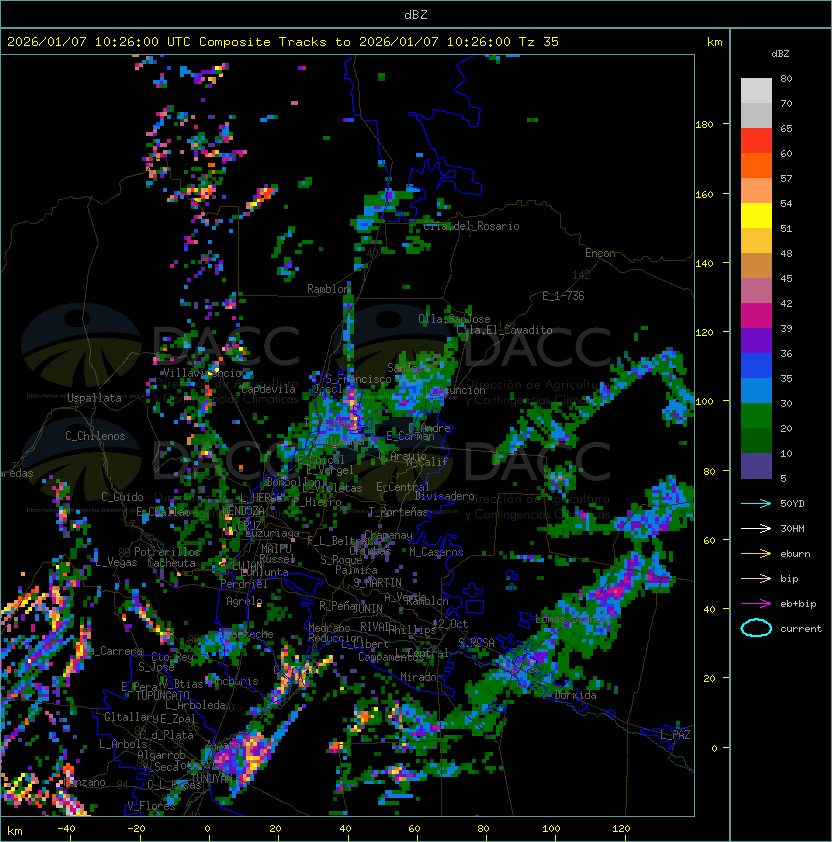Click the 'Anchoris' map label
Viewport: 832px width, 842px height.
(234, 681)
